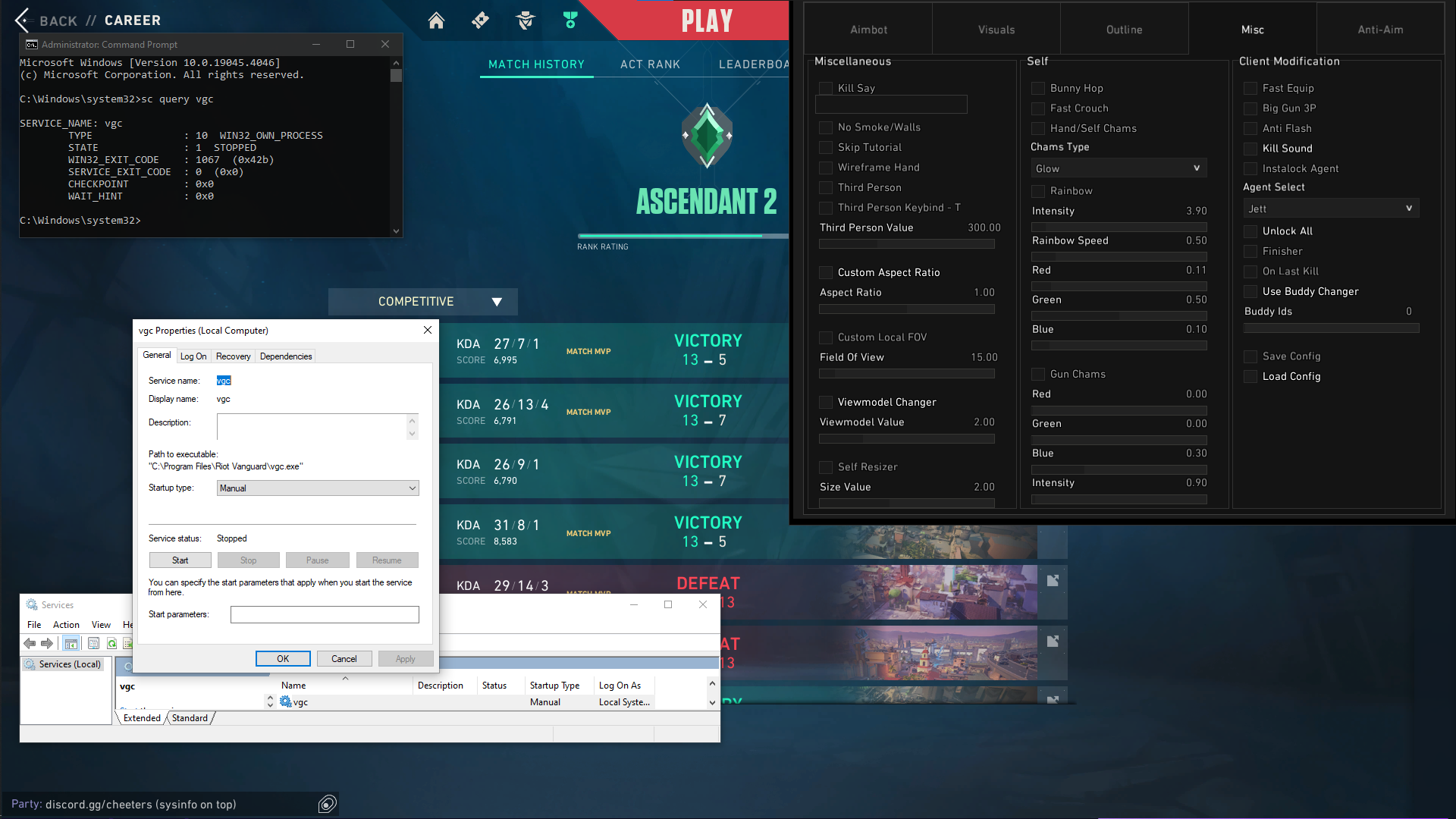Open the Startup type dropdown showing Manual
The height and width of the screenshot is (819, 1456).
318,488
